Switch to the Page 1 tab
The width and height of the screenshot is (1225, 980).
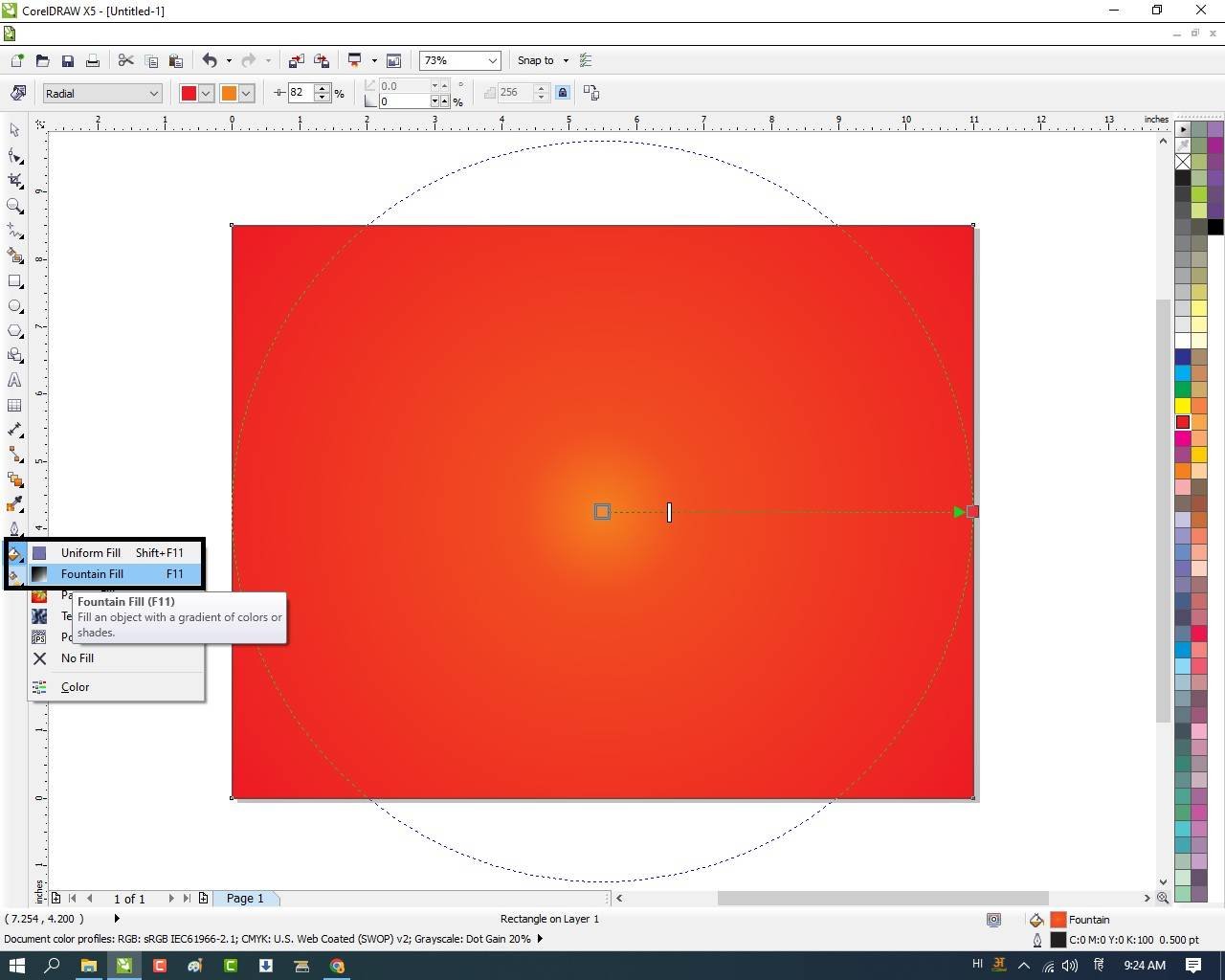(x=245, y=899)
